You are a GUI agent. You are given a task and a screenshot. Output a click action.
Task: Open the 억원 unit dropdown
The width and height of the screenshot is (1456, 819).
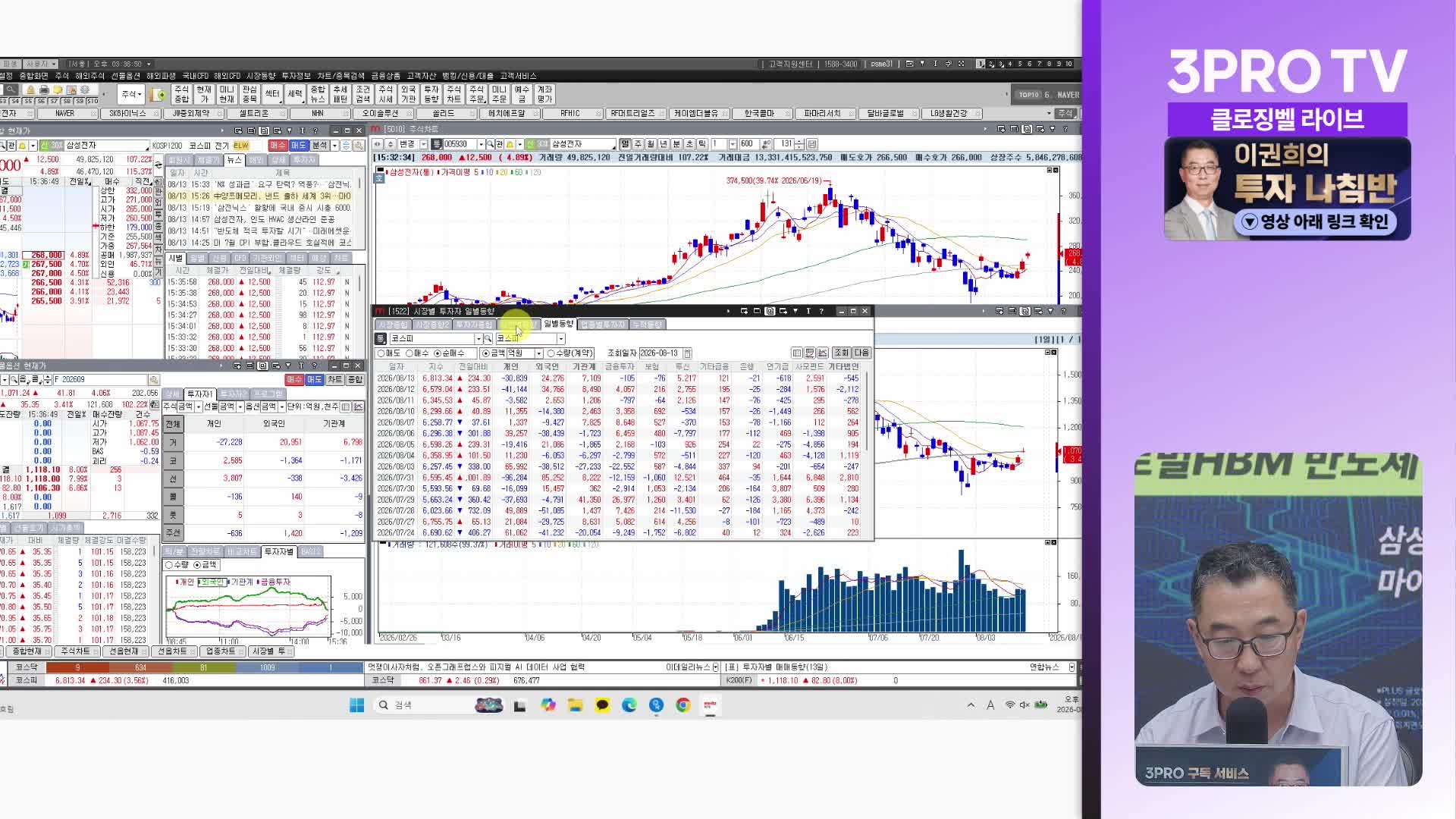(539, 353)
